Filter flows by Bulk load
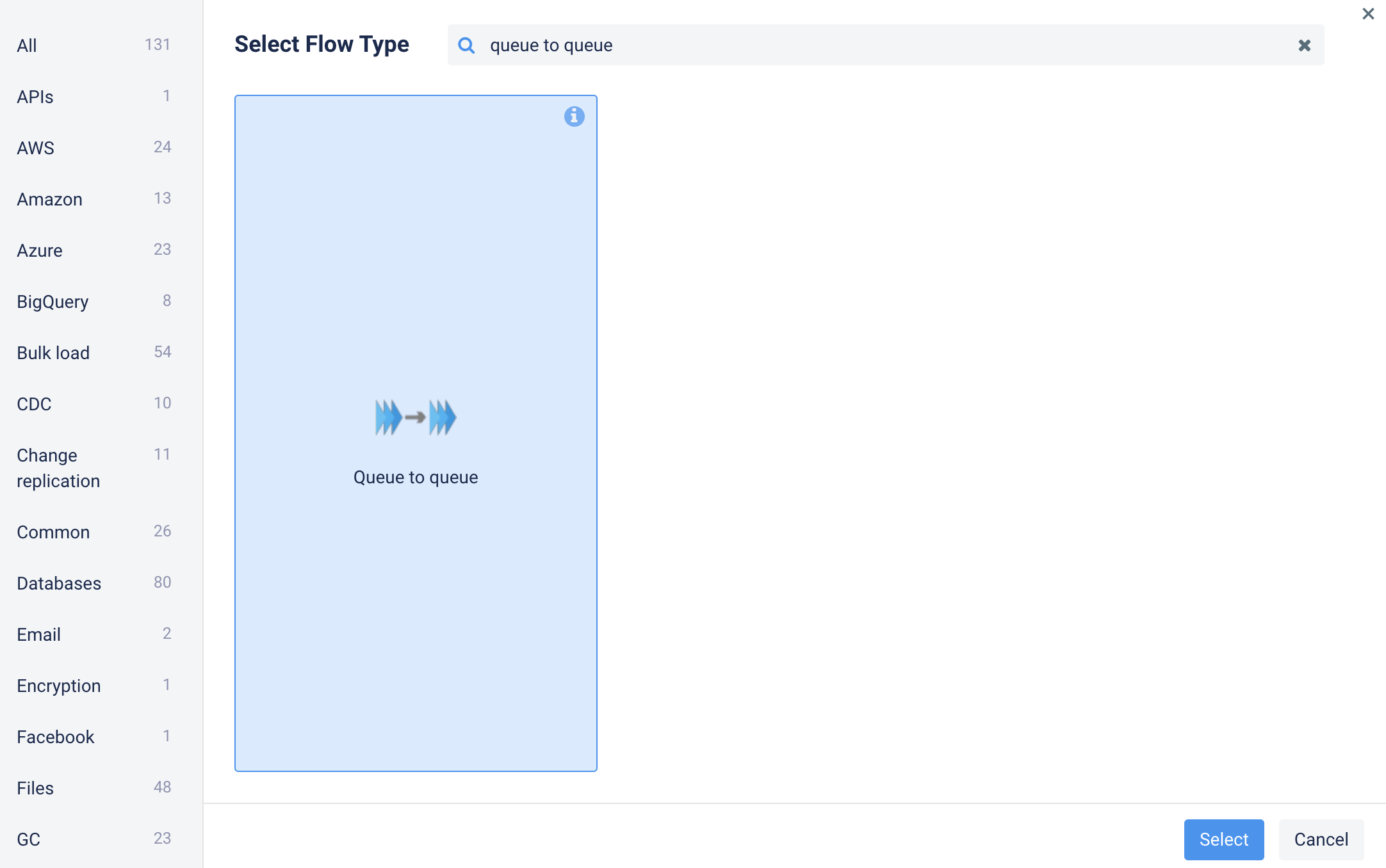Image resolution: width=1386 pixels, height=868 pixels. pos(53,353)
